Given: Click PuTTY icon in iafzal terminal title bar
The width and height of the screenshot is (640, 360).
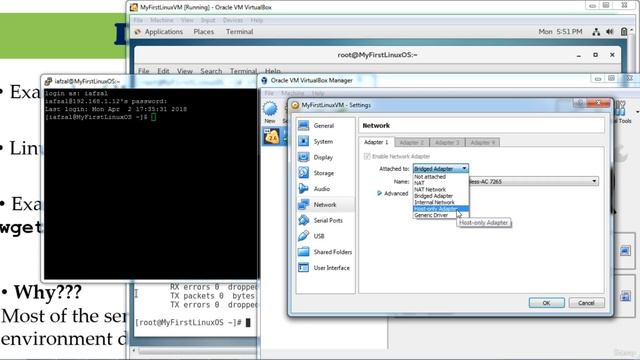Looking at the screenshot, I should [x=48, y=81].
